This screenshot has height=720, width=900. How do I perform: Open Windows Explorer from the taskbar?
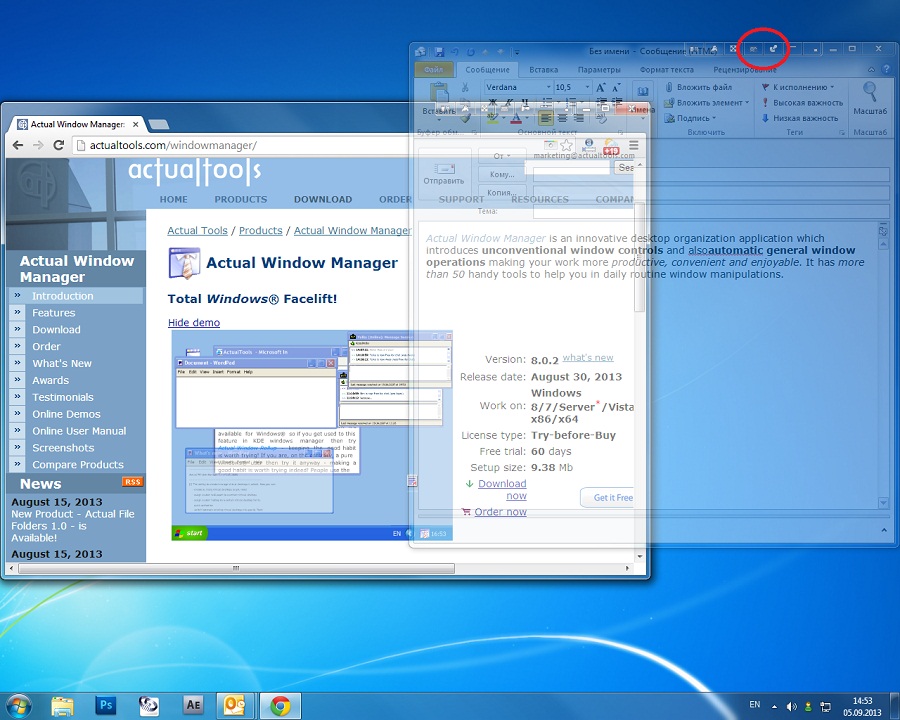coord(63,706)
